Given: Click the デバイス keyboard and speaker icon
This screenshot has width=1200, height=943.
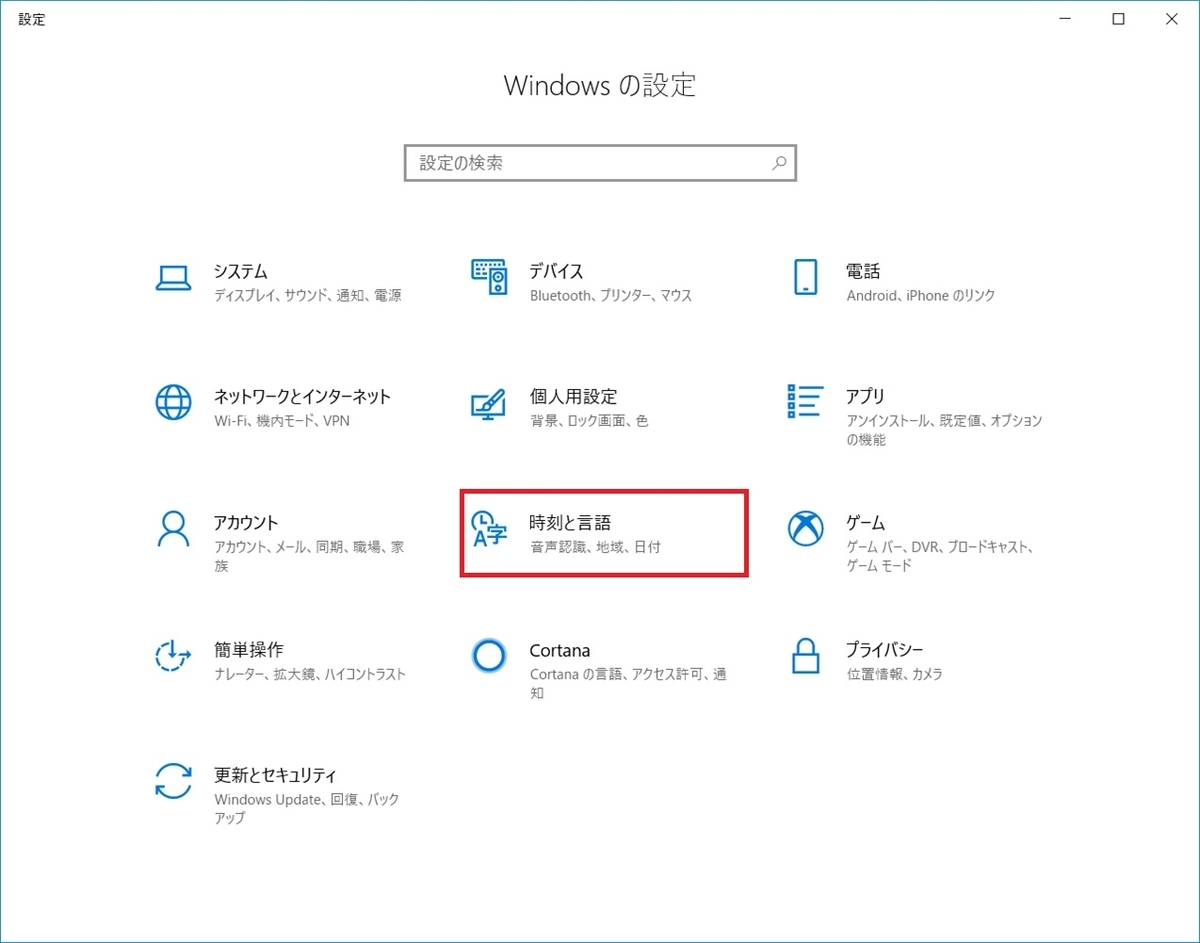Looking at the screenshot, I should click(489, 278).
